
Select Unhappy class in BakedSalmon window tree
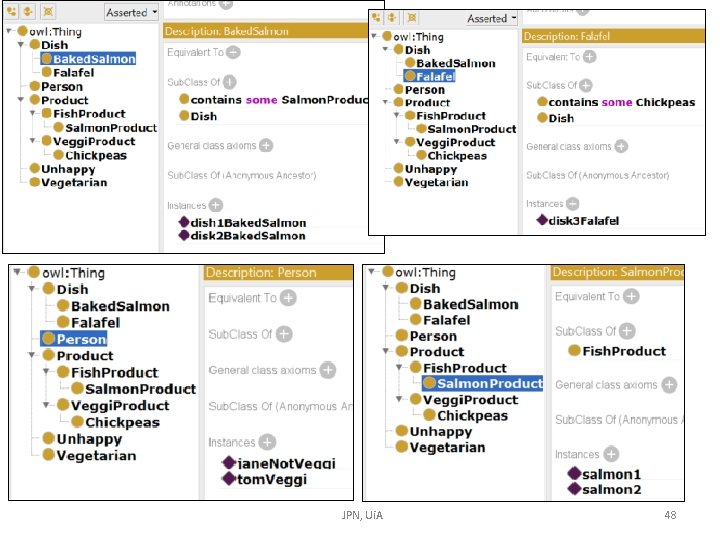[62, 169]
